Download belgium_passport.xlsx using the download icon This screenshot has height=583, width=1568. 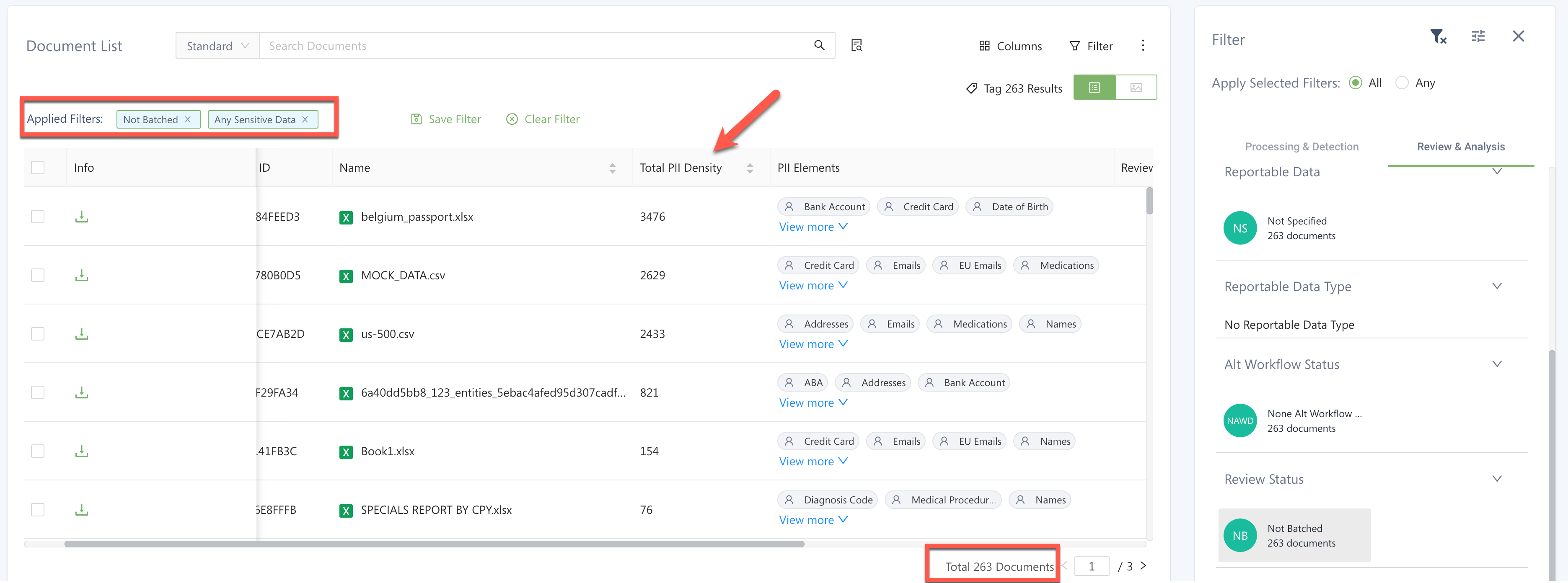[82, 217]
